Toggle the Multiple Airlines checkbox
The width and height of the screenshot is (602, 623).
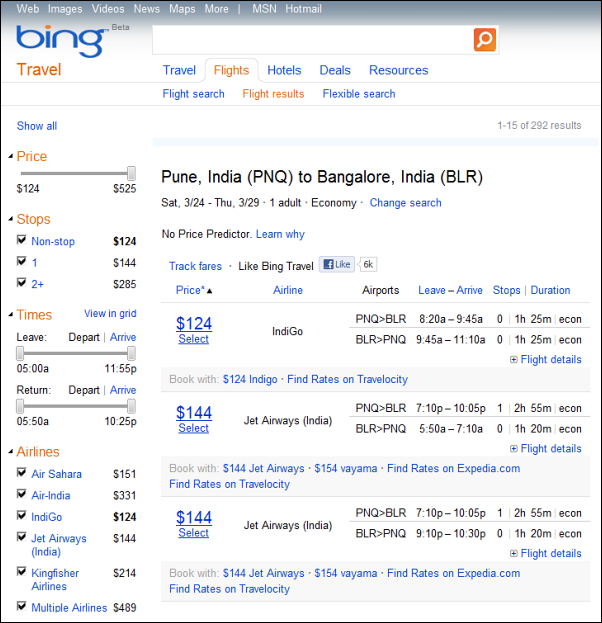[x=21, y=606]
